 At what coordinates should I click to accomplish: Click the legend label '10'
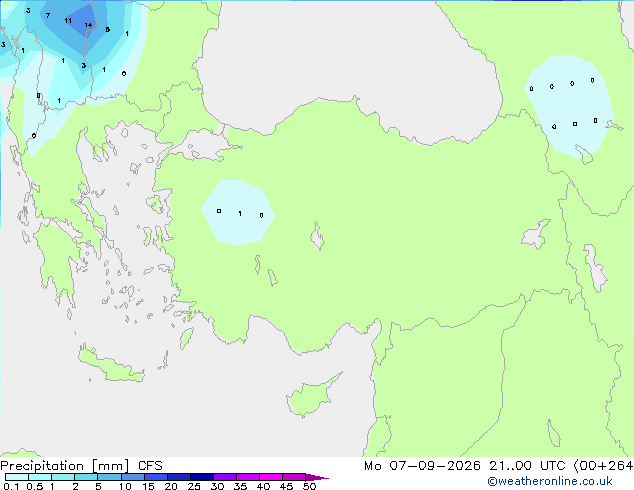125,486
